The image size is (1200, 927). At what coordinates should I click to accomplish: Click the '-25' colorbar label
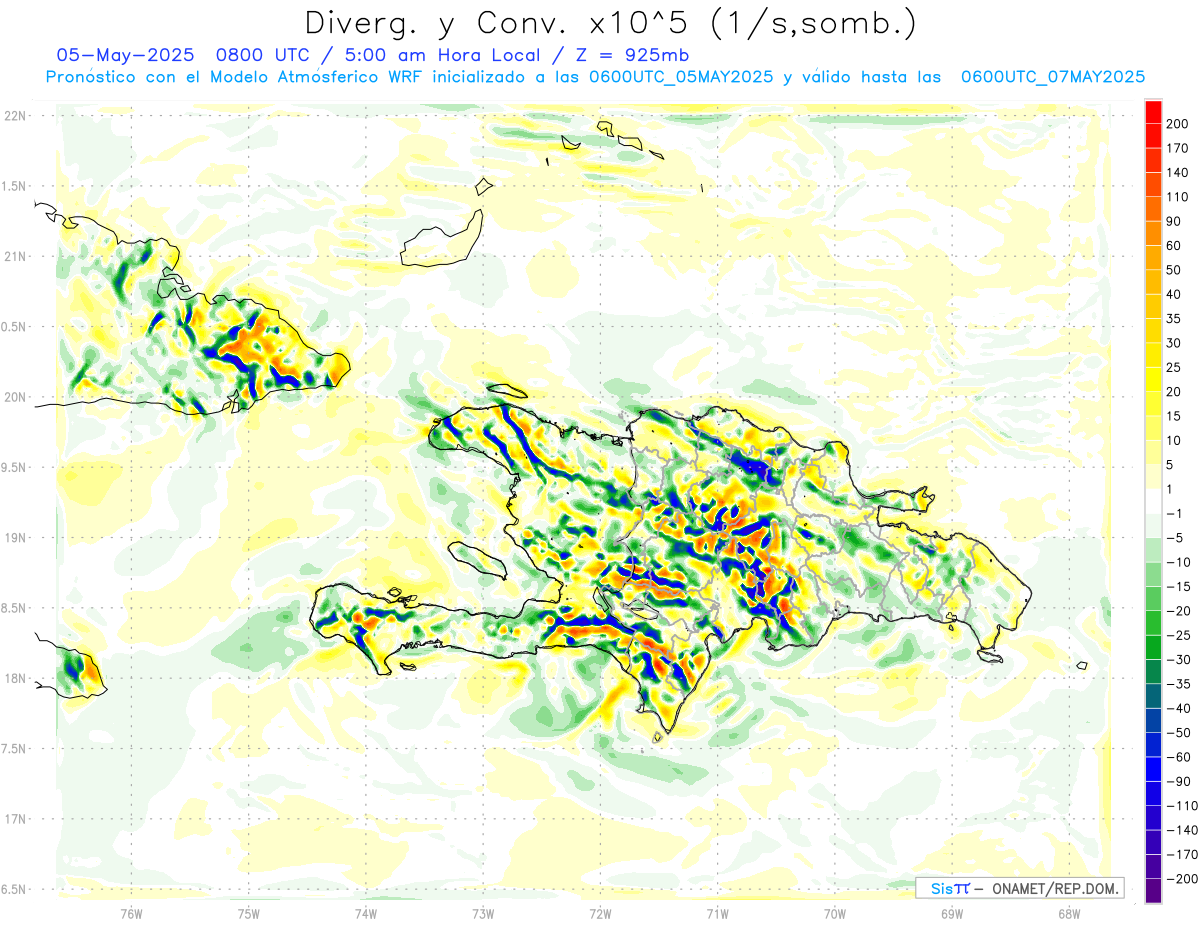(1178, 636)
